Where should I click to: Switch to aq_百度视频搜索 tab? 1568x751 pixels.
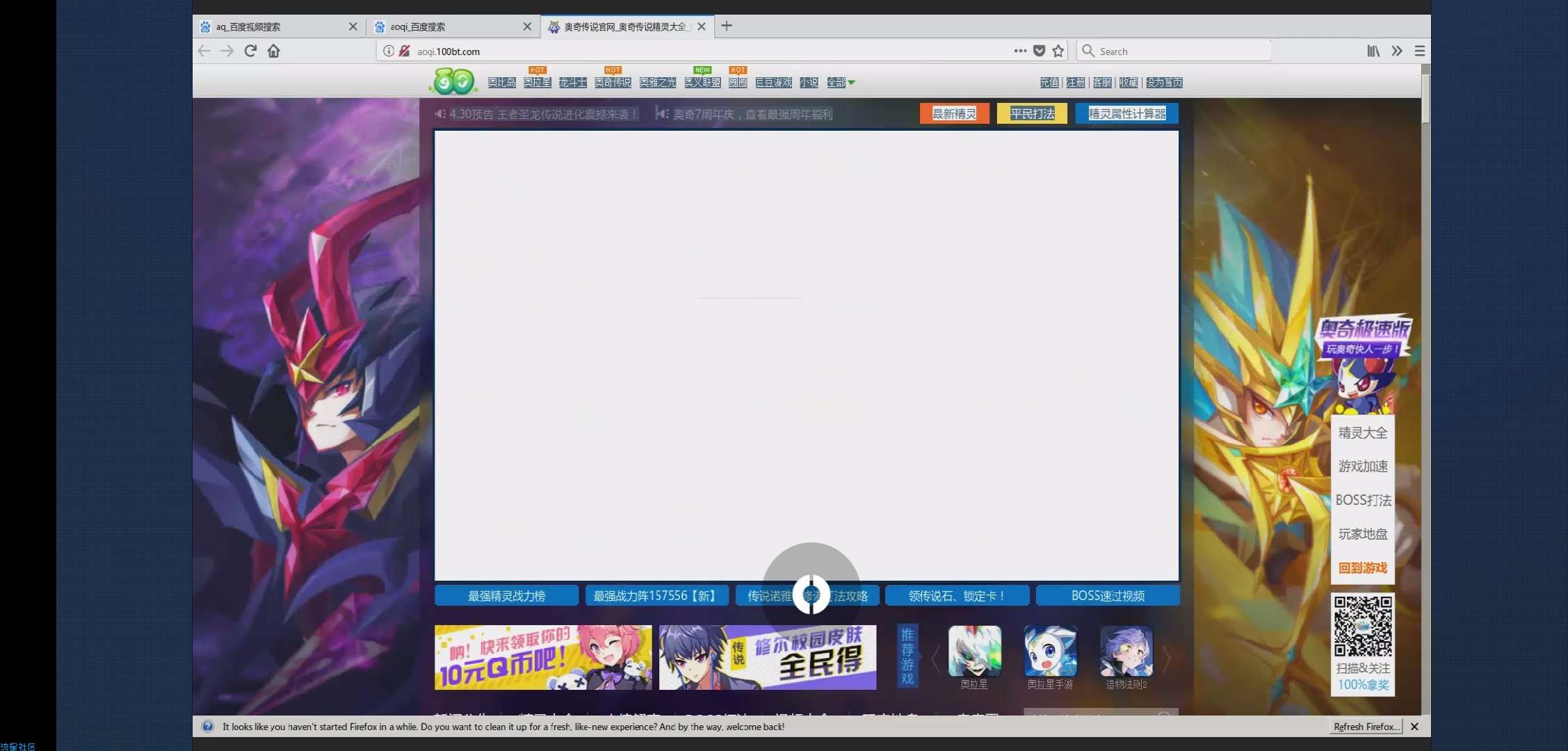[279, 26]
